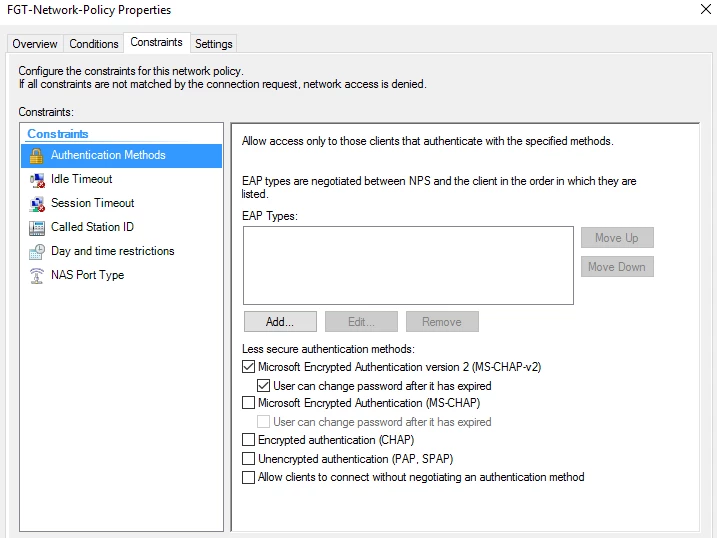Click the Day and time restrictions icon
This screenshot has width=717, height=538.
37,251
